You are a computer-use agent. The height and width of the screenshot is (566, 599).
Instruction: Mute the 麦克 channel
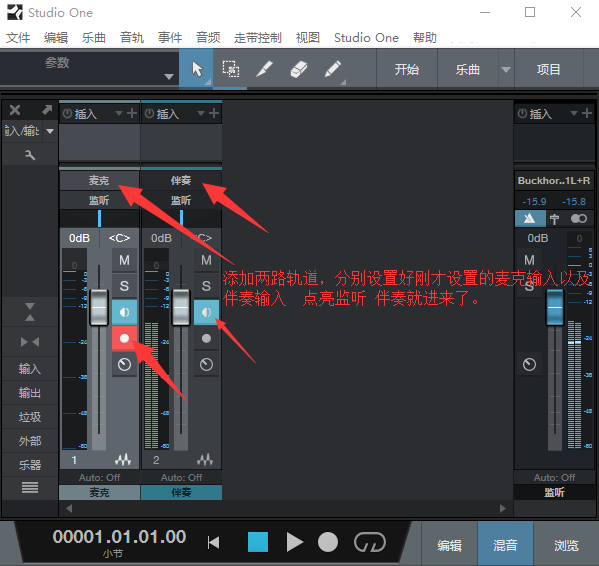(x=124, y=260)
